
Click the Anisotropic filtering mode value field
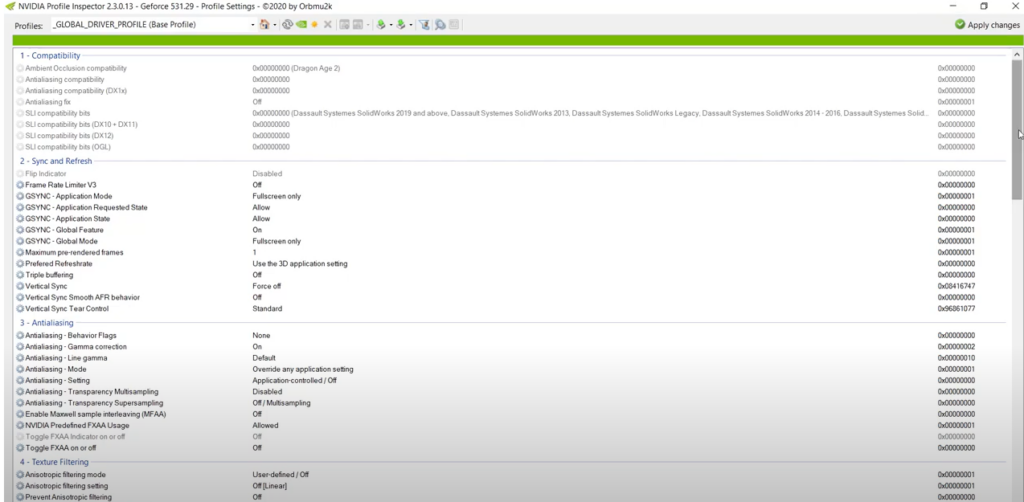pos(281,474)
